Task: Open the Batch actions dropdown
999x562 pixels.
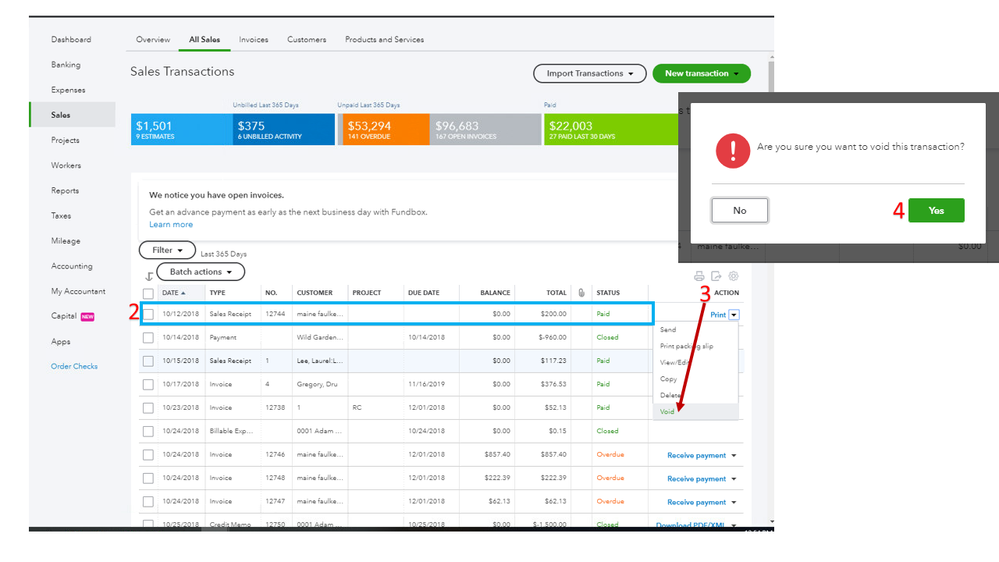Action: 201,271
